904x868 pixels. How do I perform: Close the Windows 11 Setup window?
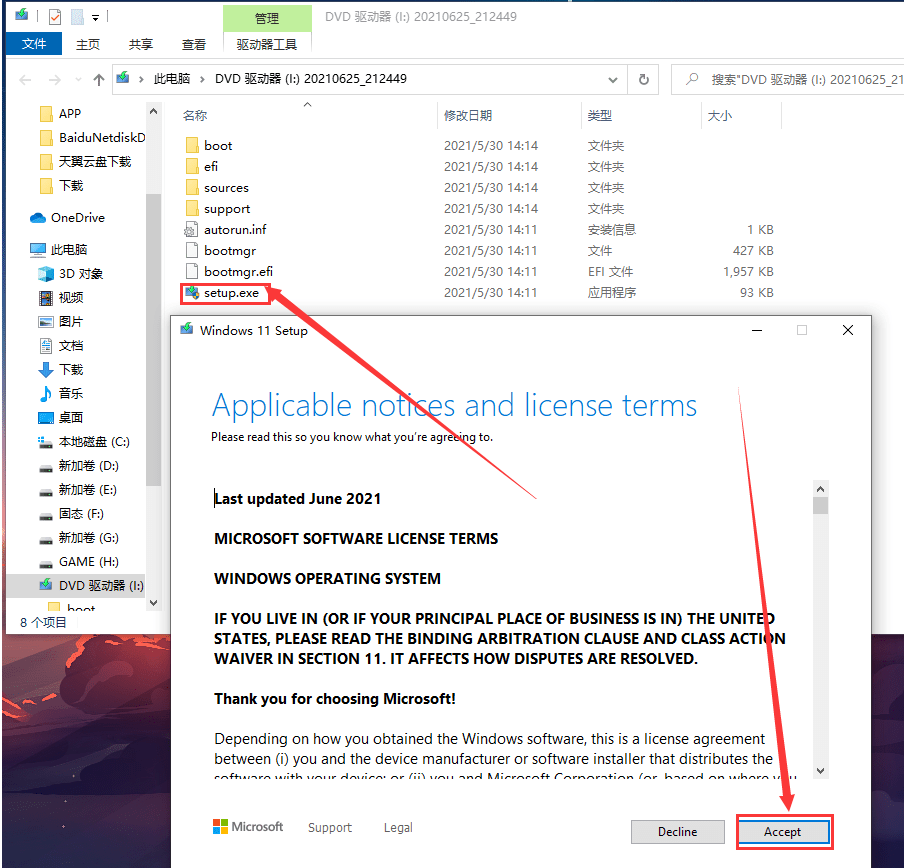[x=848, y=330]
